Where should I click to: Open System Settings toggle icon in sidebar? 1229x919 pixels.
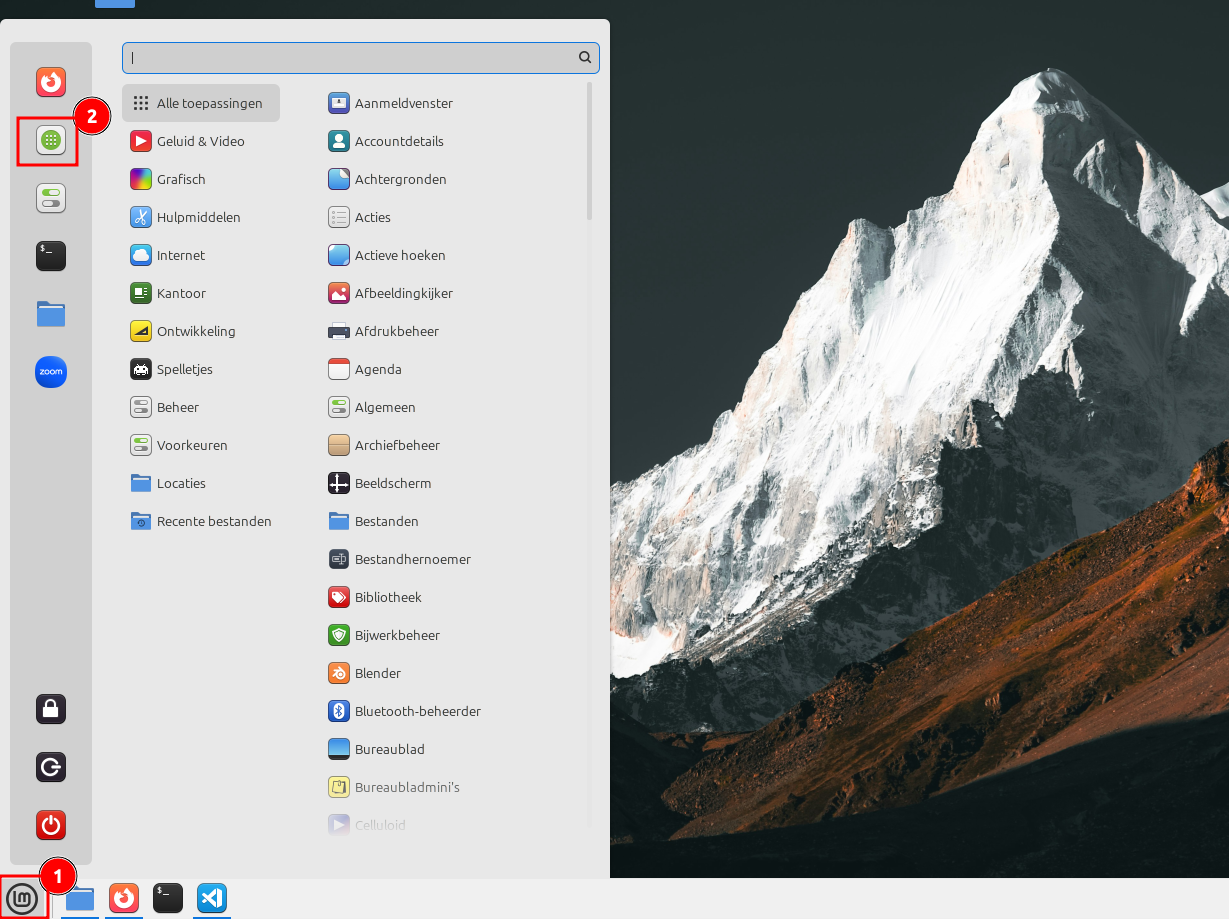[51, 198]
